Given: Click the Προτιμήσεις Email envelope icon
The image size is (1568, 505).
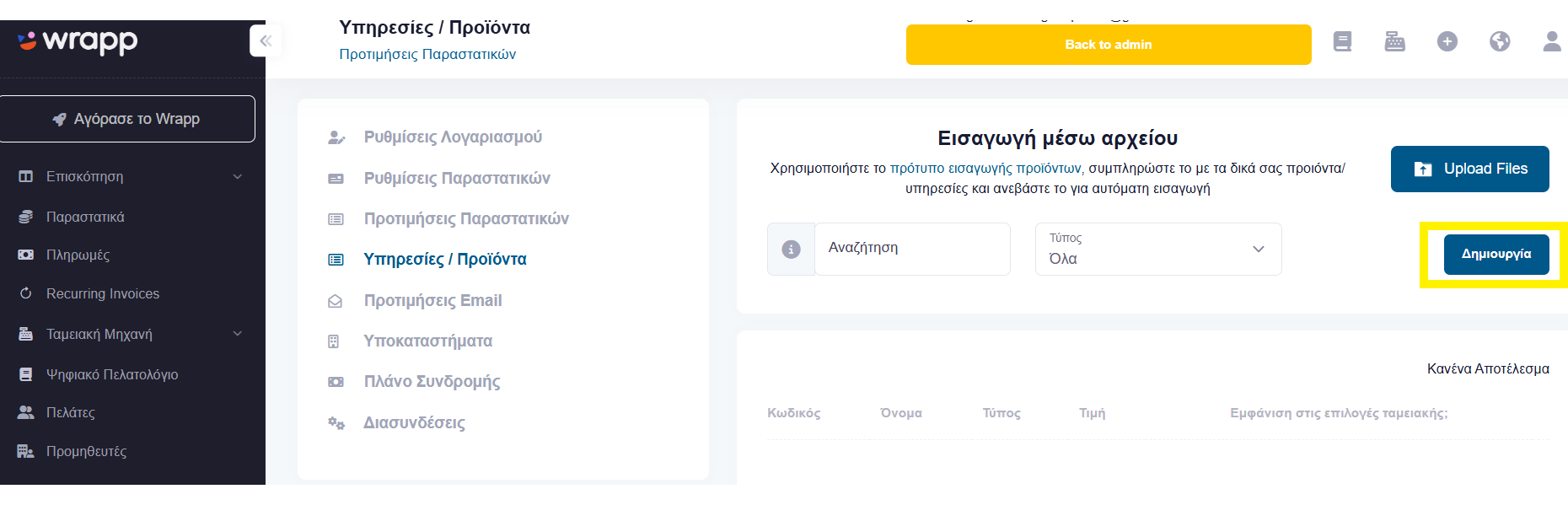Looking at the screenshot, I should (336, 301).
